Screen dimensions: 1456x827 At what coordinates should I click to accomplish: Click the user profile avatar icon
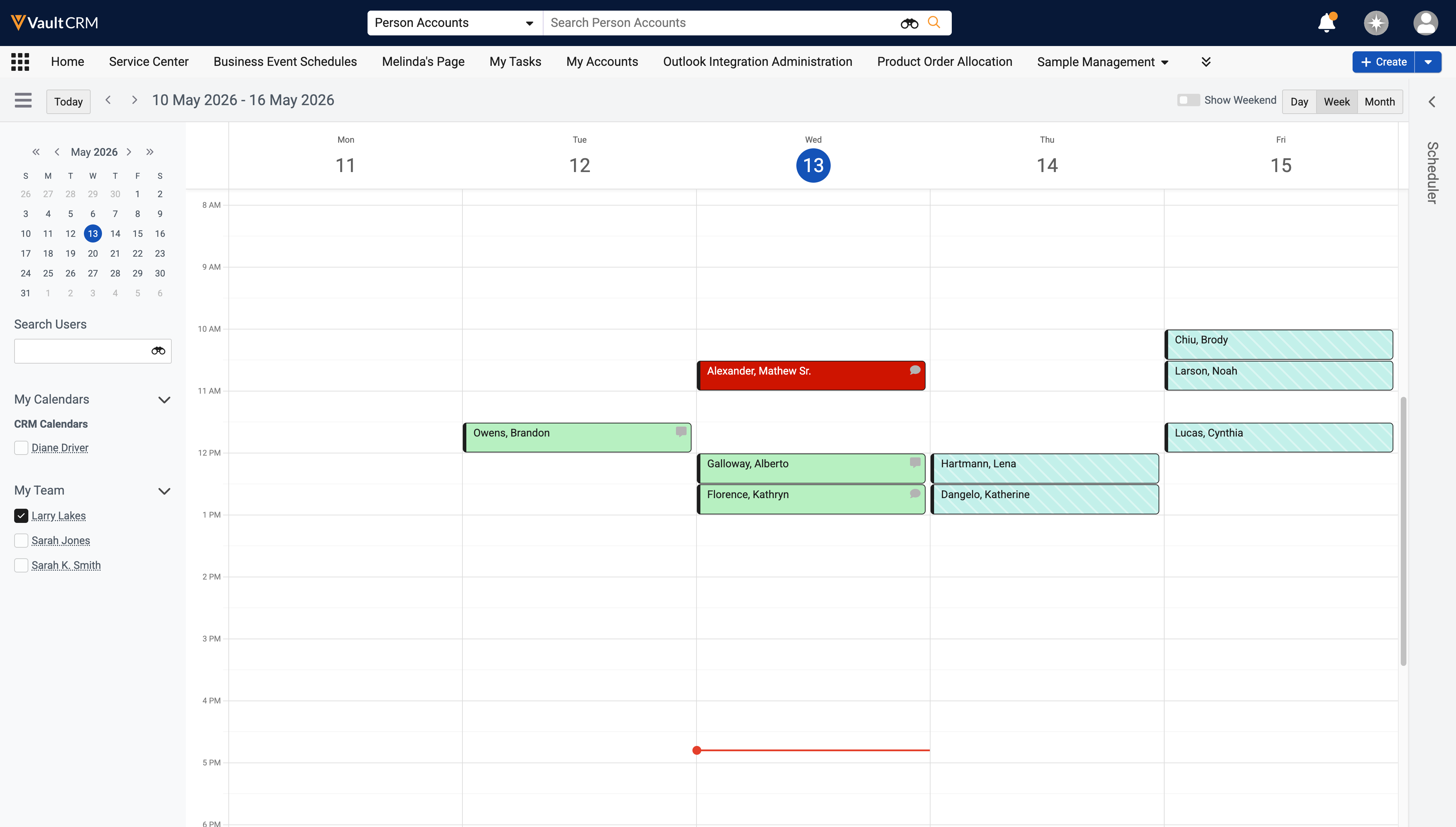click(x=1425, y=23)
